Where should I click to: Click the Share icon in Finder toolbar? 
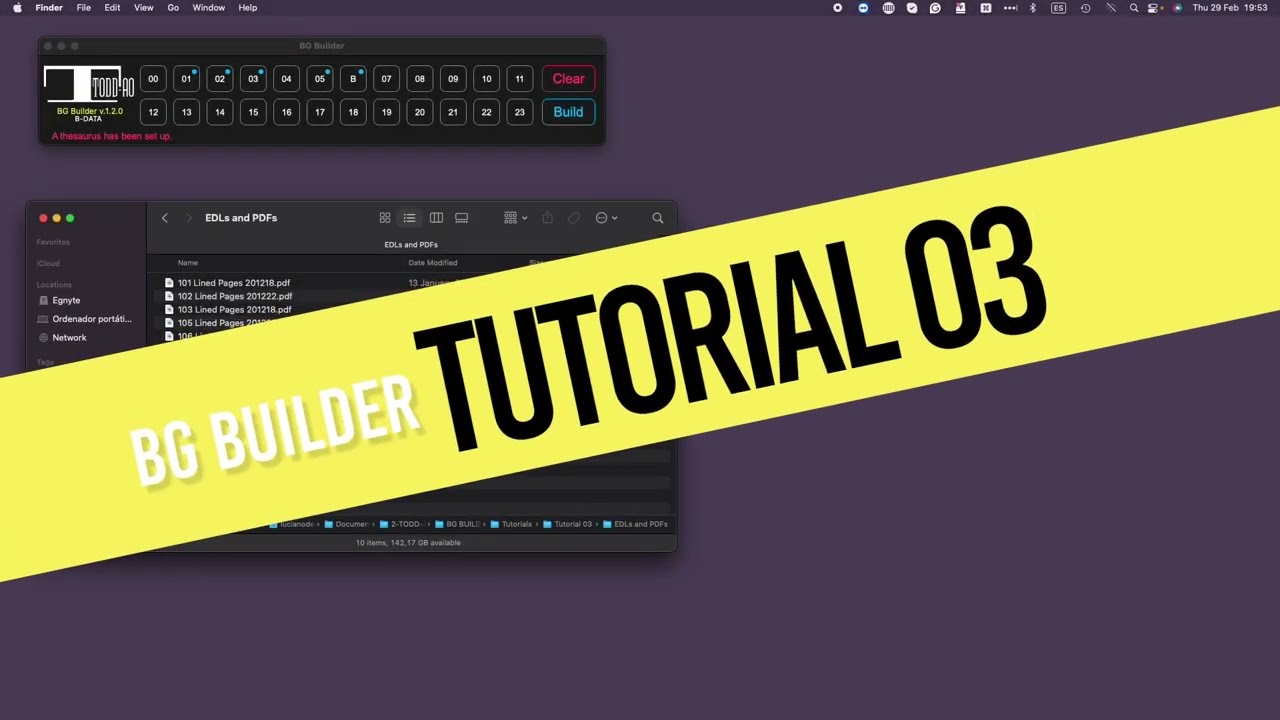(x=547, y=218)
